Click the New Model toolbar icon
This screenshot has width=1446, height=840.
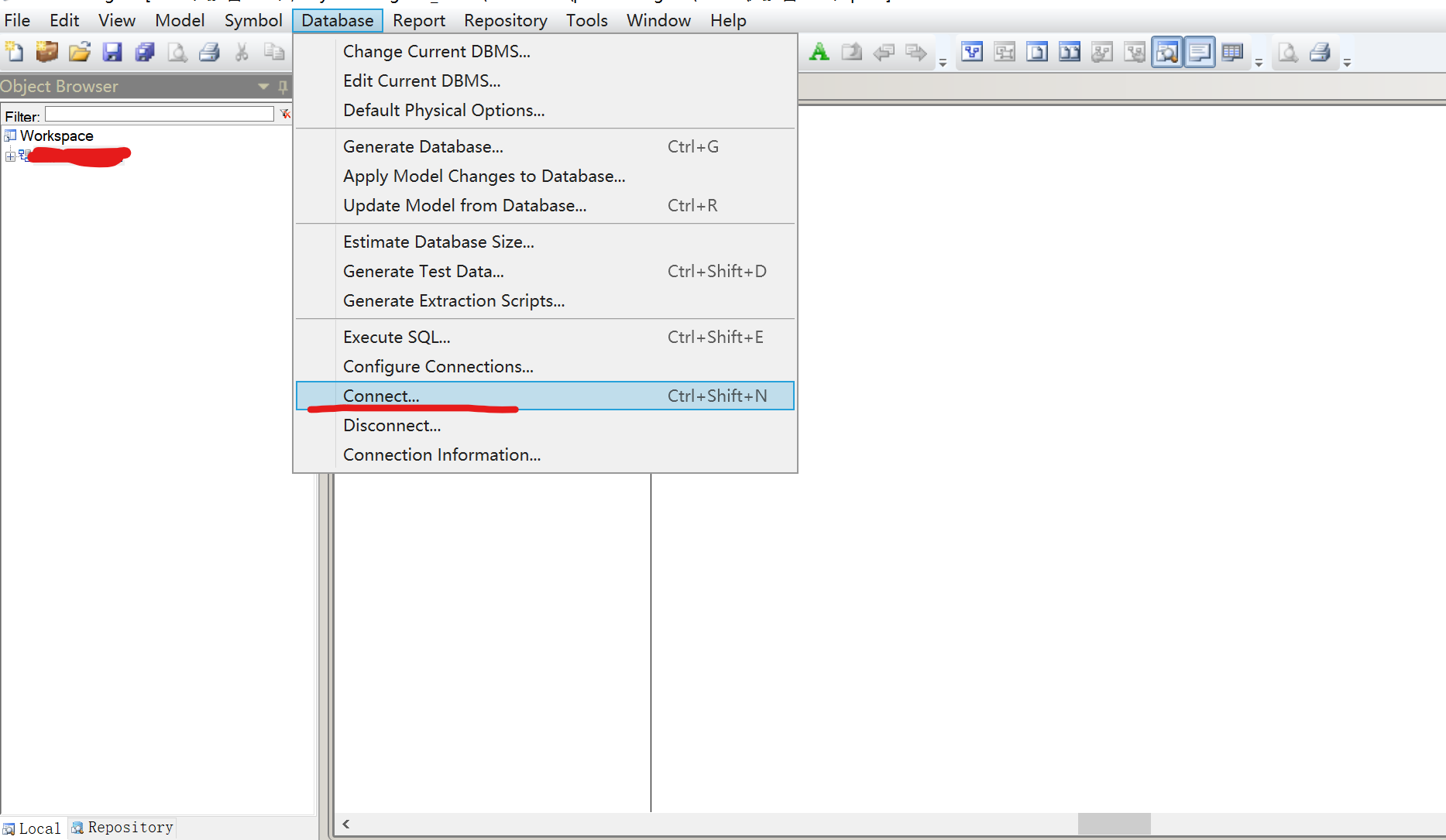click(14, 52)
